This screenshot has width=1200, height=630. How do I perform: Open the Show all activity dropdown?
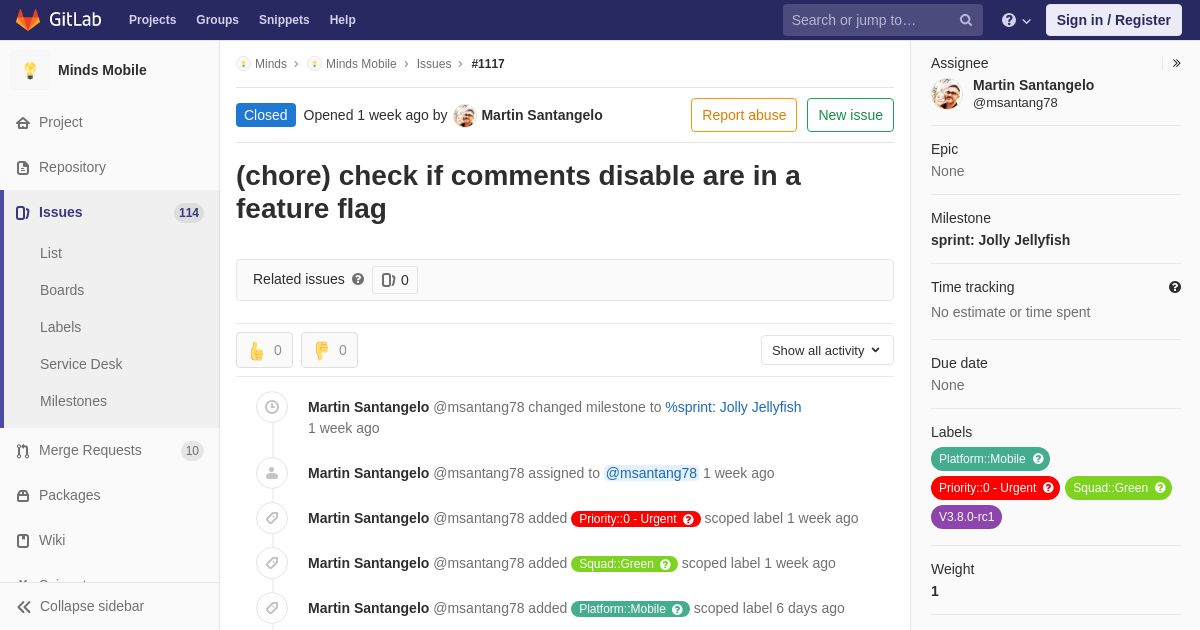pos(827,350)
